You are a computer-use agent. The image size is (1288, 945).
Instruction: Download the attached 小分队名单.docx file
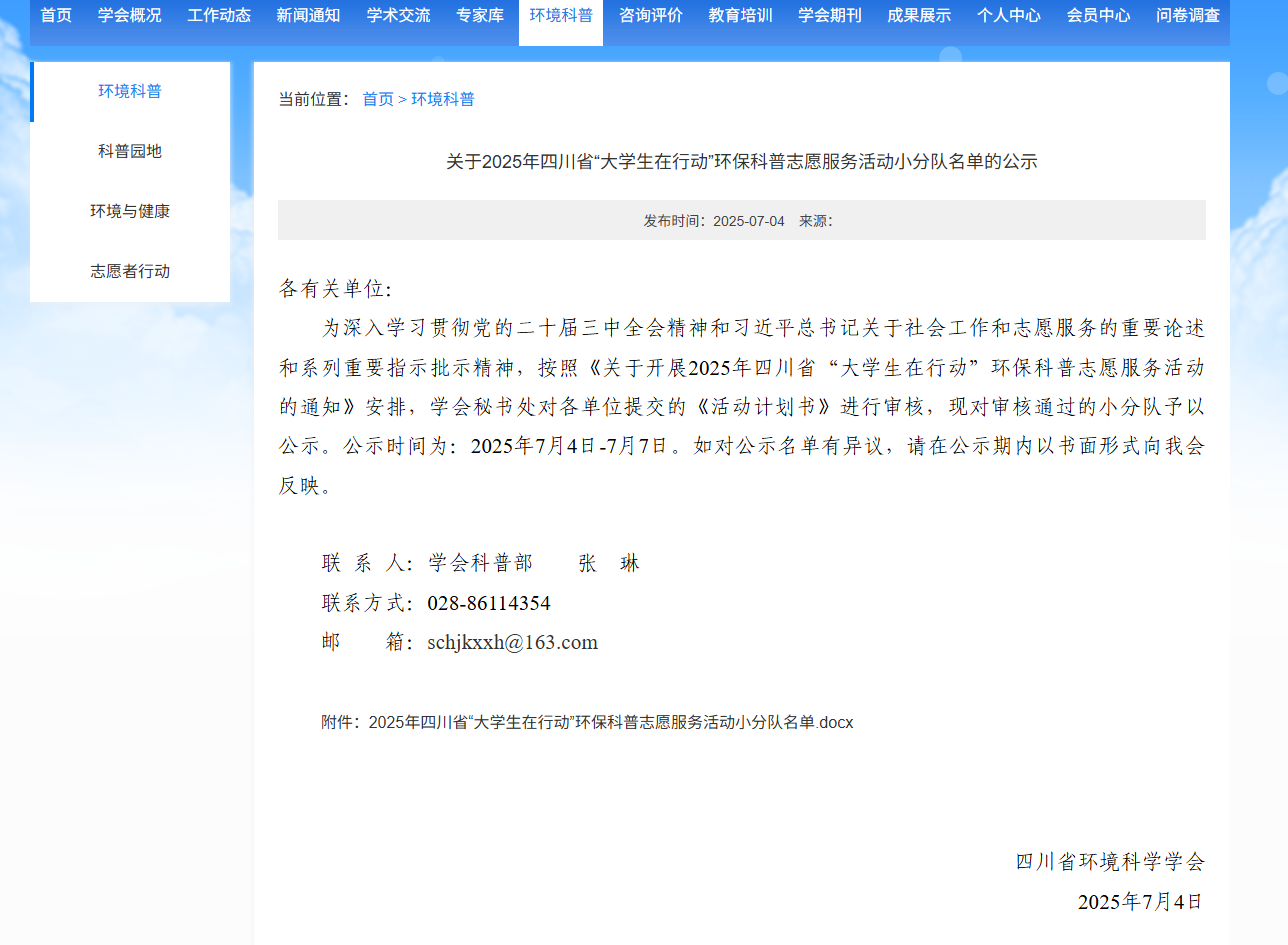tap(611, 722)
